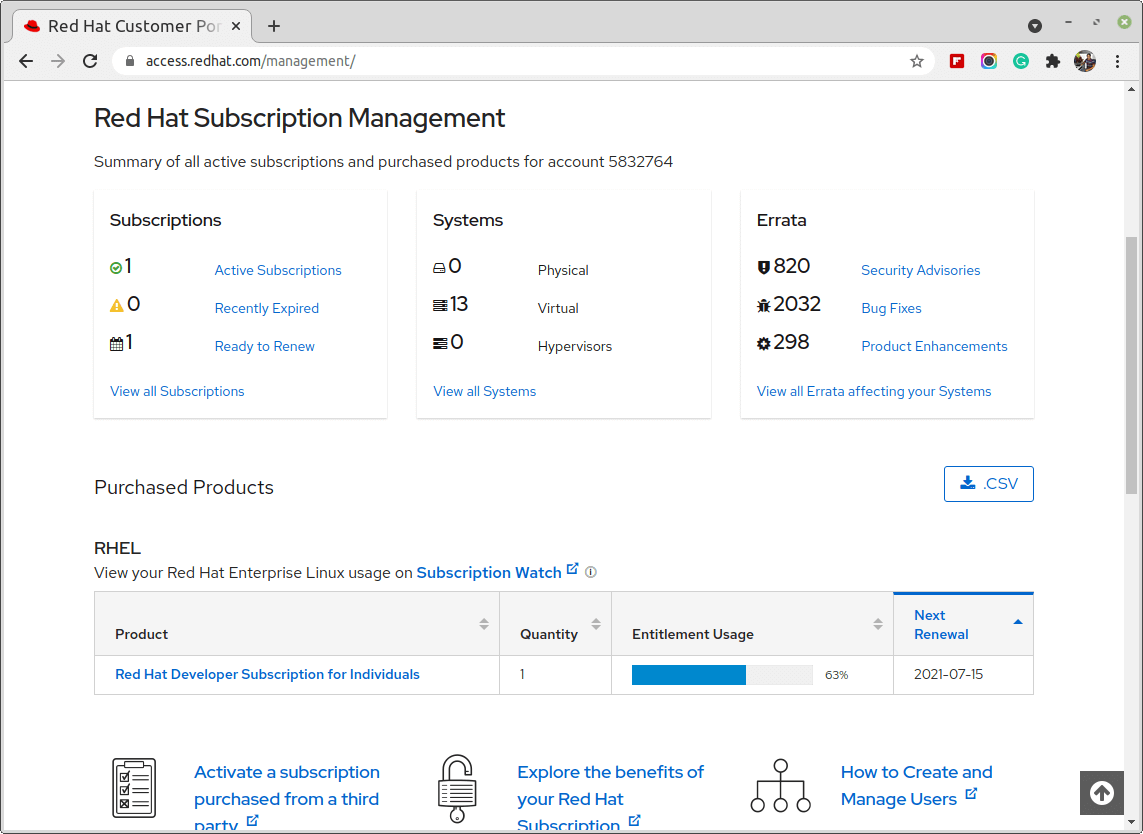Click the yellow warning recently expired icon
Screen dimensions: 1143x834
117,305
